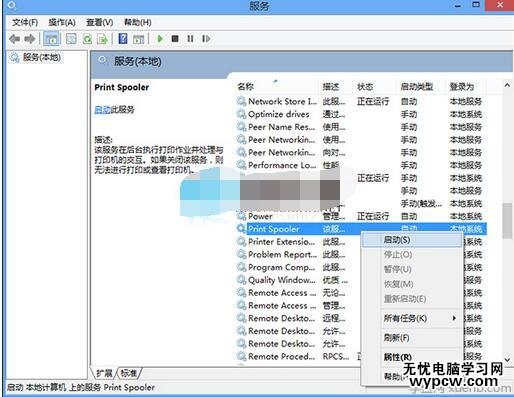This screenshot has width=514, height=397.
Task: Go back using the toolbar back arrow
Action: coord(14,39)
